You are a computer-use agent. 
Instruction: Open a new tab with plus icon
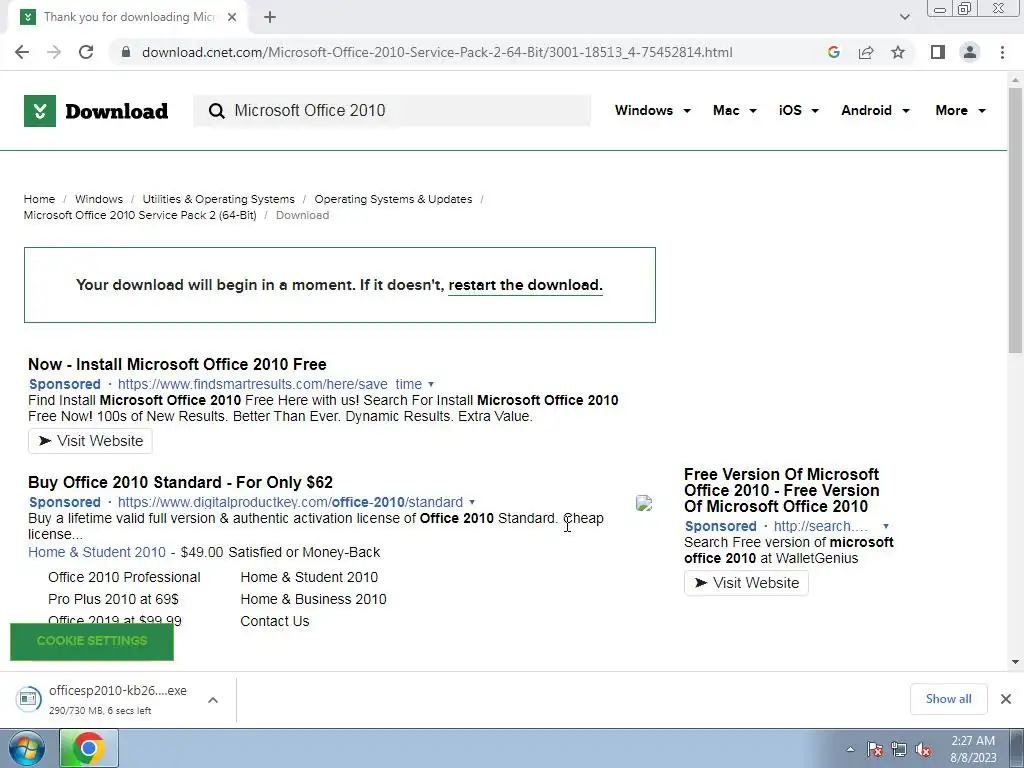(270, 17)
